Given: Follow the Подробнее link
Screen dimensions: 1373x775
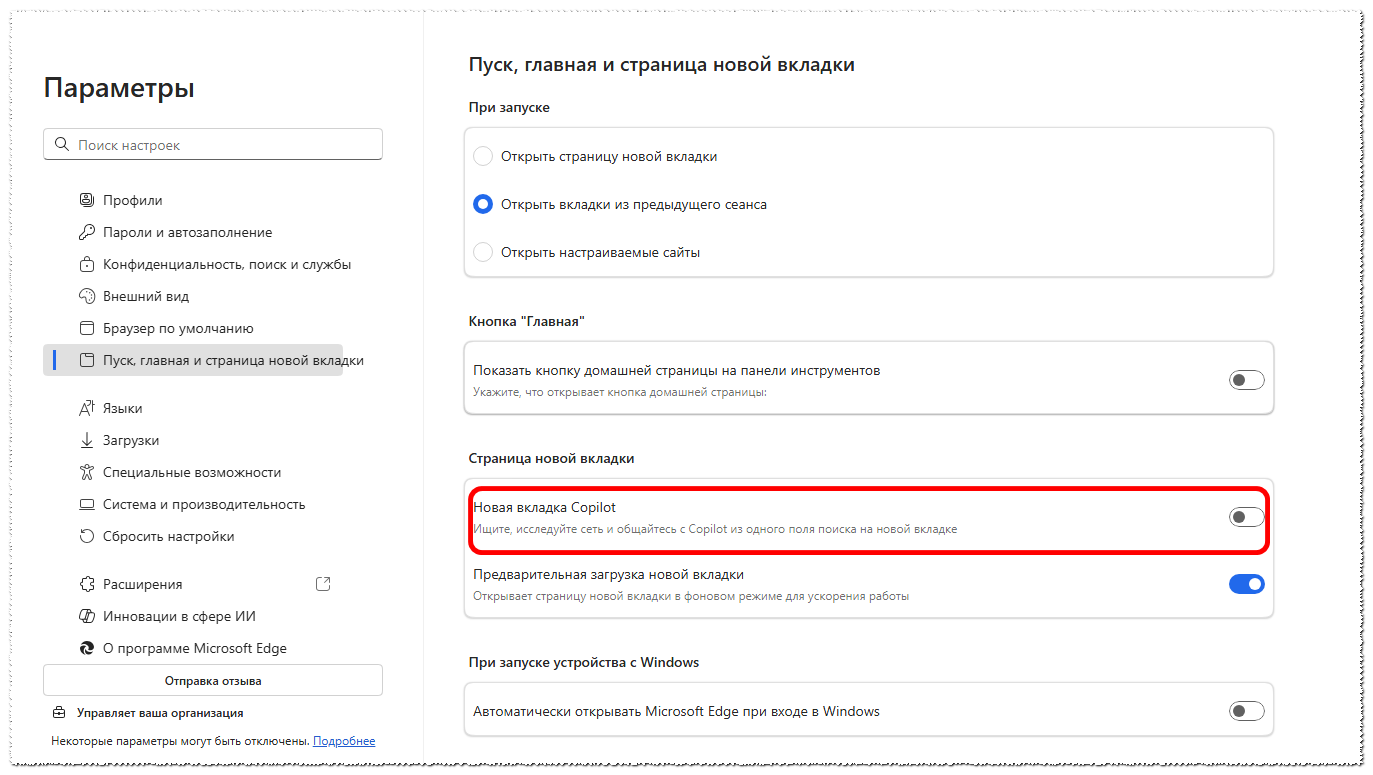Looking at the screenshot, I should 344,741.
